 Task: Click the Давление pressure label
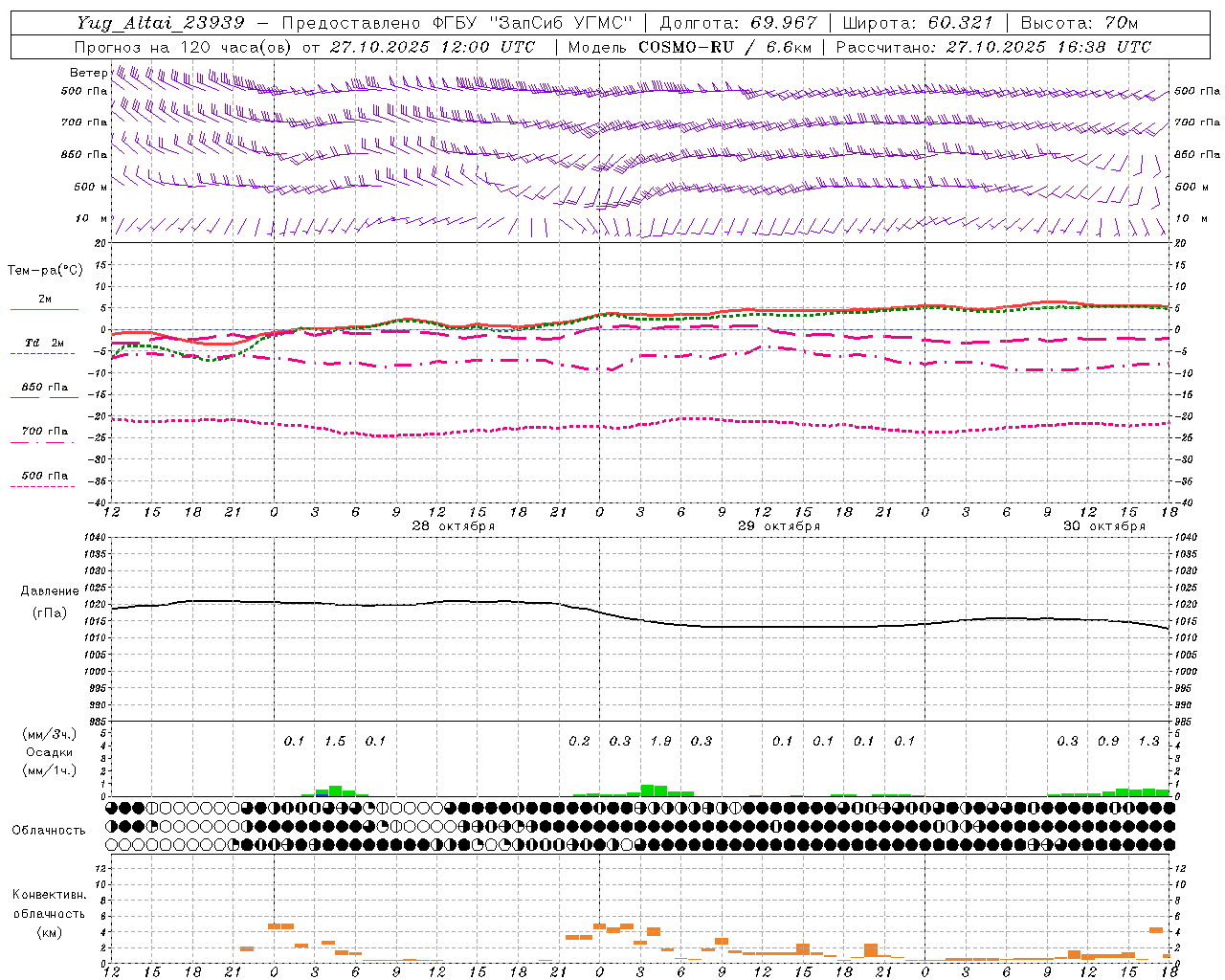point(50,591)
